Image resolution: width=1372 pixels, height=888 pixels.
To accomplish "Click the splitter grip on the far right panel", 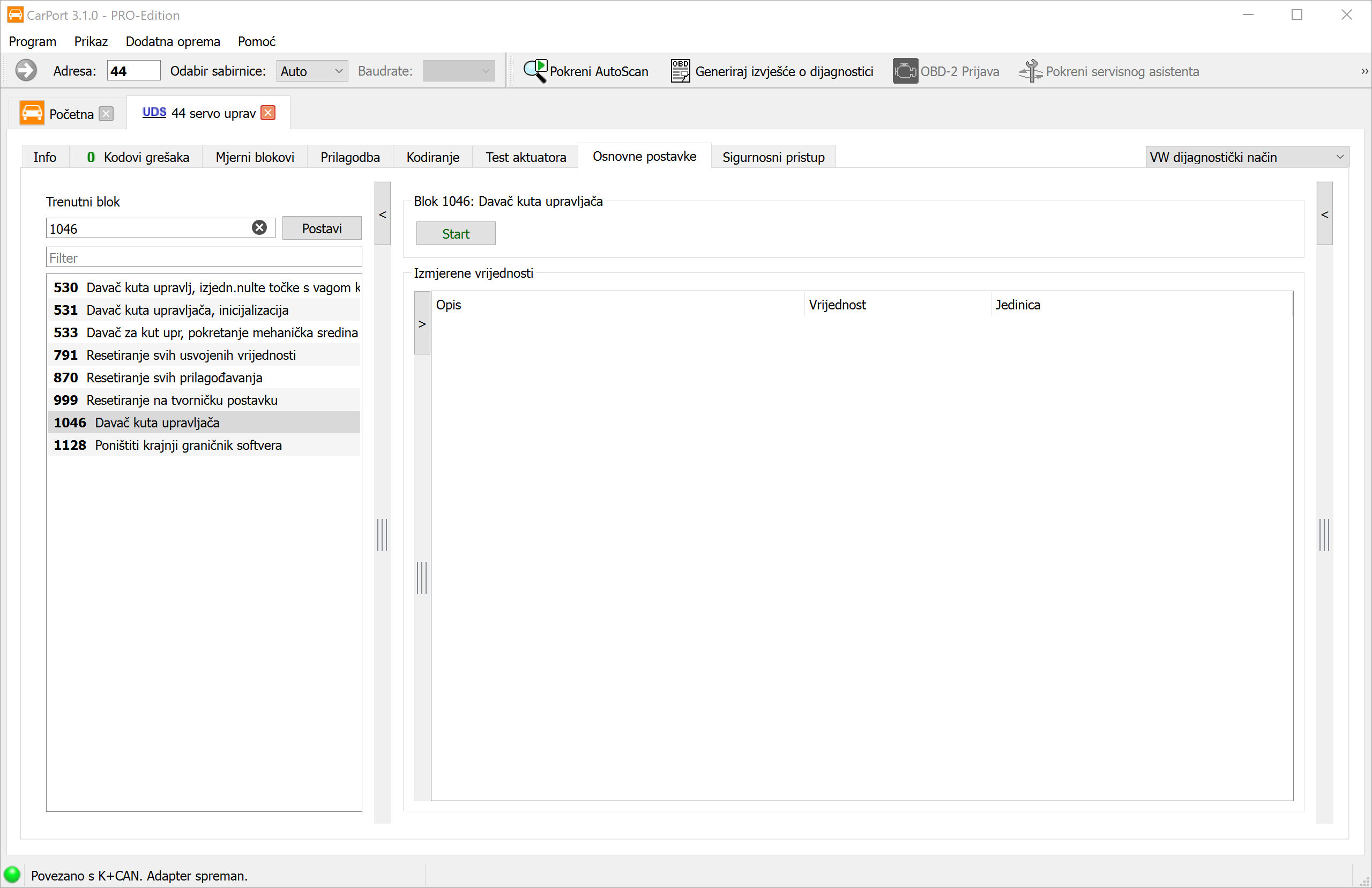I will point(1324,535).
